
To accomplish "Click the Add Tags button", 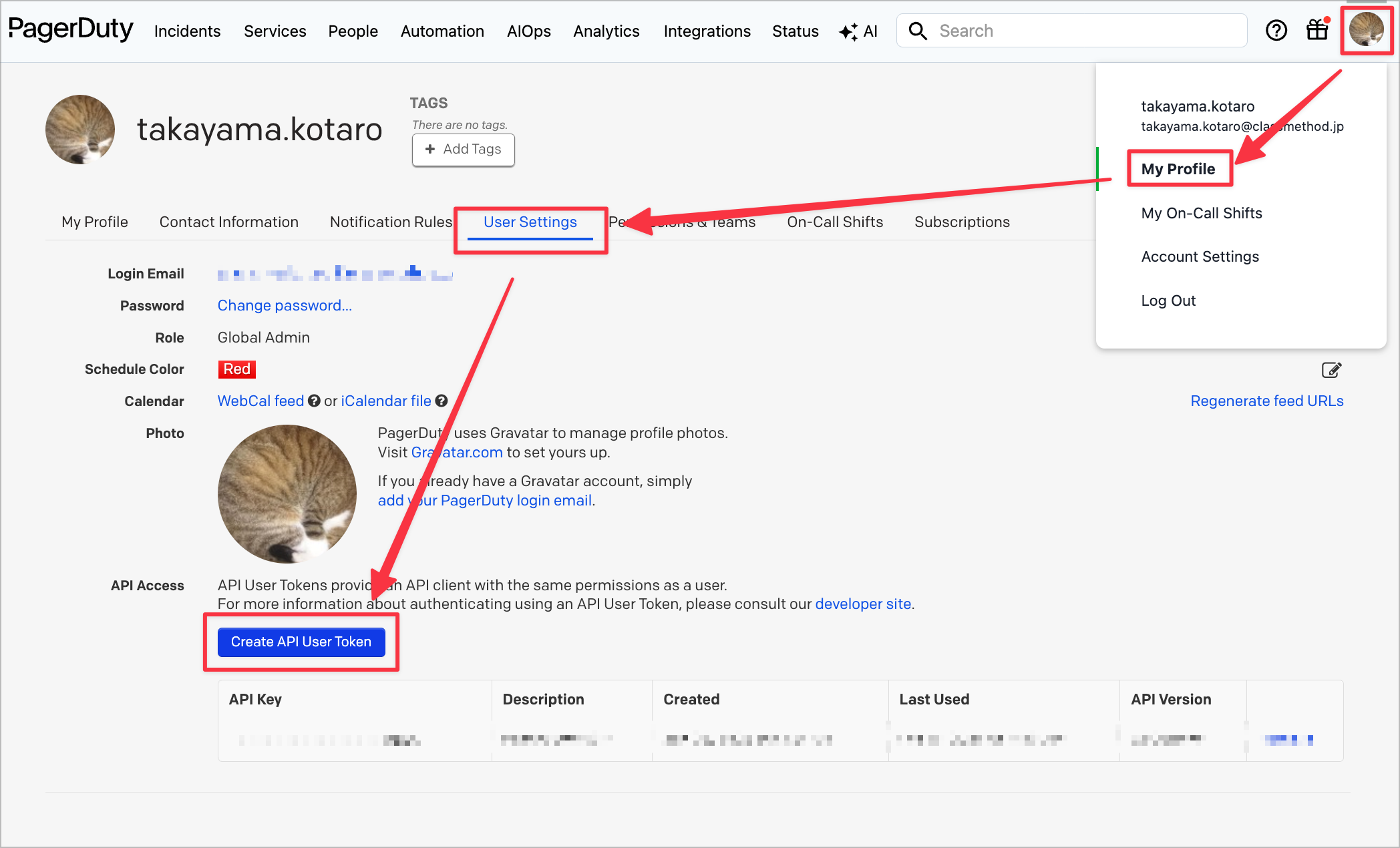I will [463, 150].
